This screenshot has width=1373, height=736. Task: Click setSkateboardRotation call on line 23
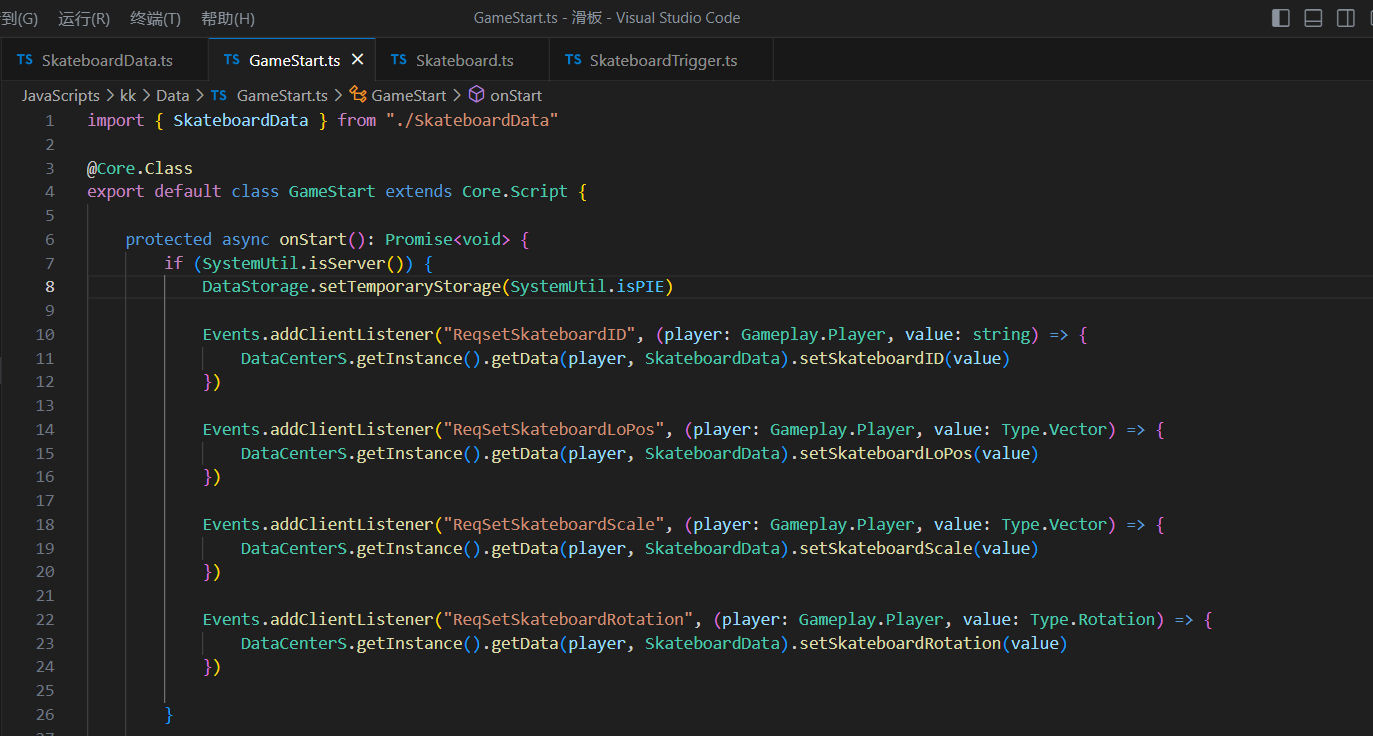coord(900,644)
